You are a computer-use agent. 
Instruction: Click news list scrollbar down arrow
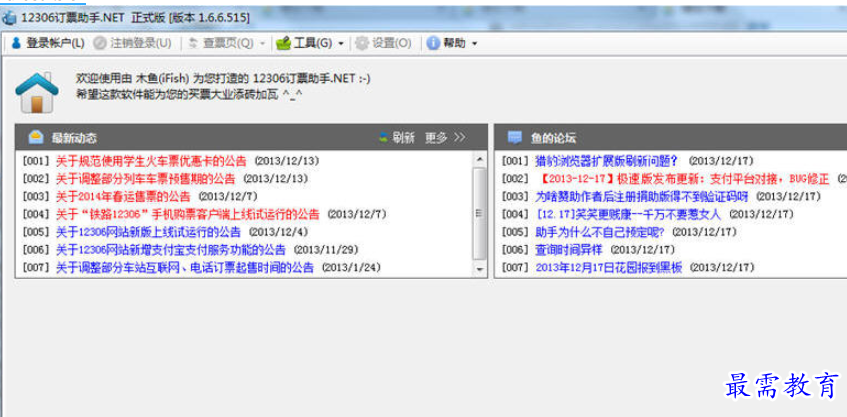pyautogui.click(x=479, y=268)
